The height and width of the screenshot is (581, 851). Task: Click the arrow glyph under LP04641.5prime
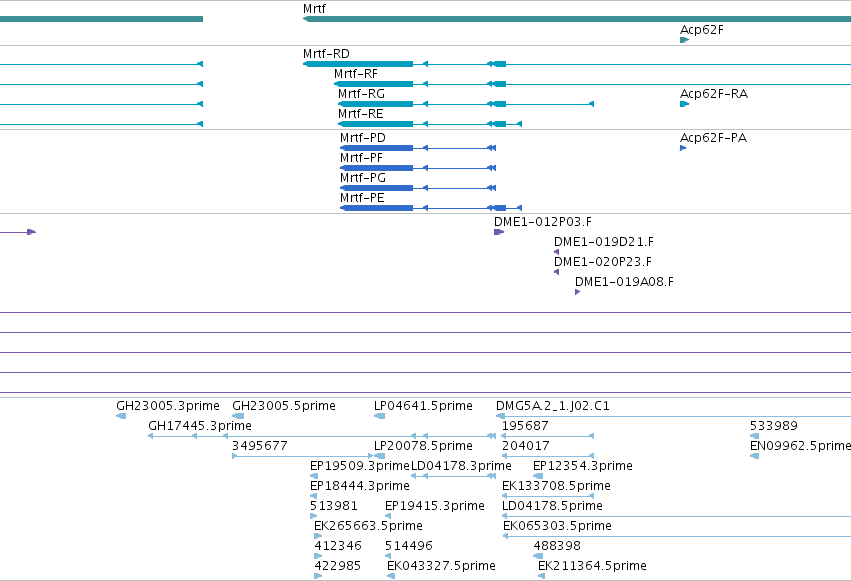(x=379, y=416)
